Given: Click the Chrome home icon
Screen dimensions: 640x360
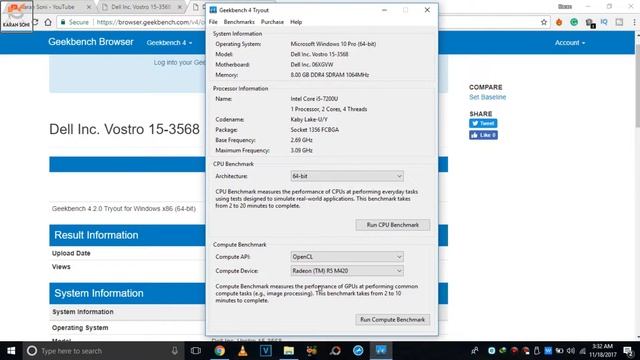Looking at the screenshot, I should point(48,22).
